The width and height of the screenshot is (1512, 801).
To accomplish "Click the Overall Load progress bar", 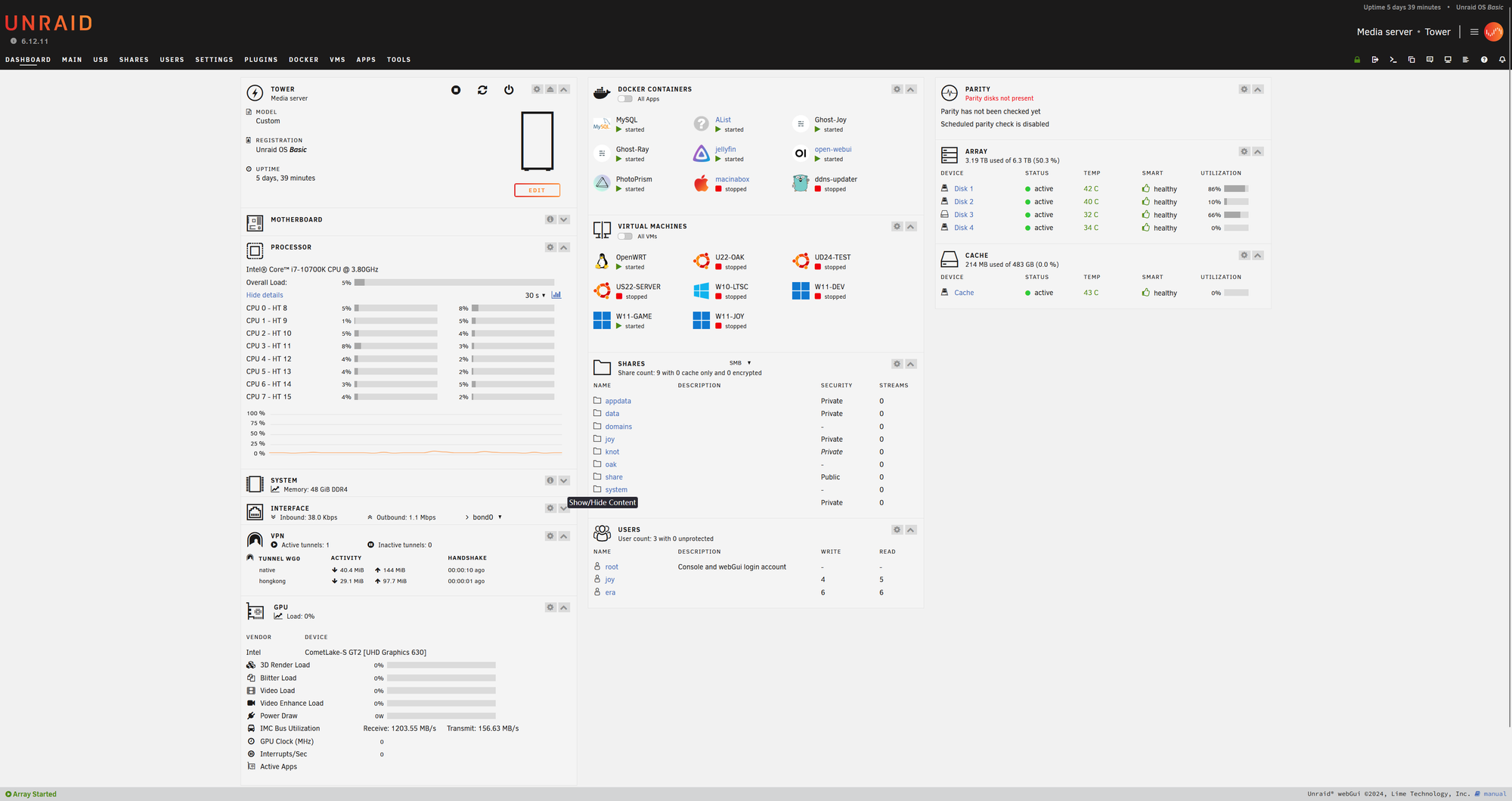I will (454, 282).
